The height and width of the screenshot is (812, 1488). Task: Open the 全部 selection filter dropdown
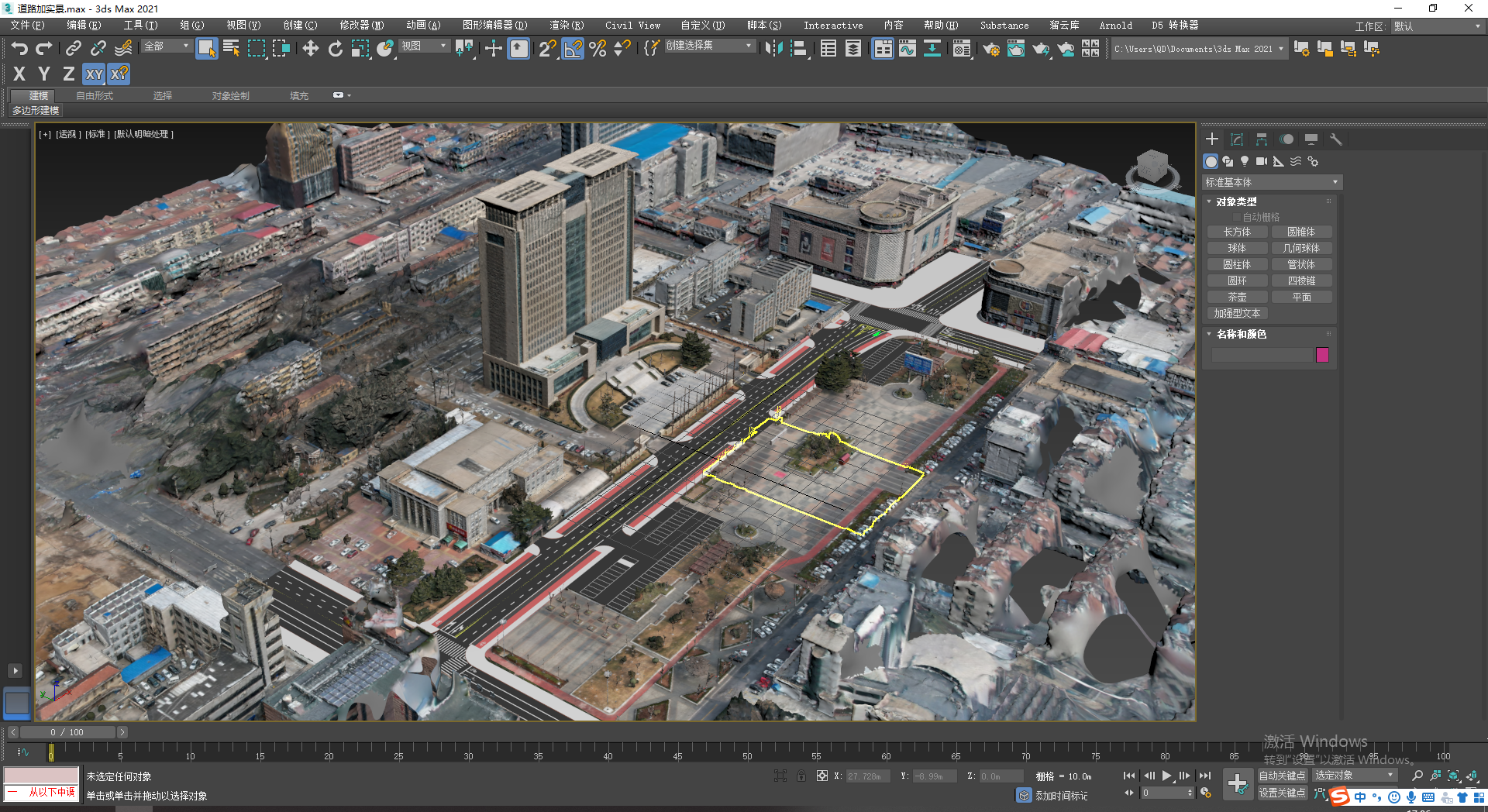click(166, 46)
